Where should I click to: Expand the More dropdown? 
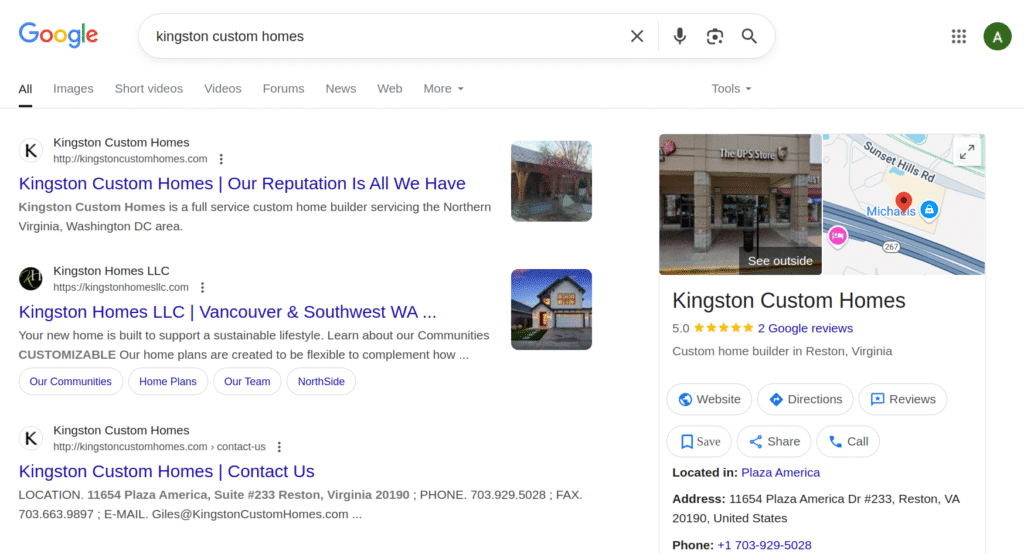pos(443,89)
